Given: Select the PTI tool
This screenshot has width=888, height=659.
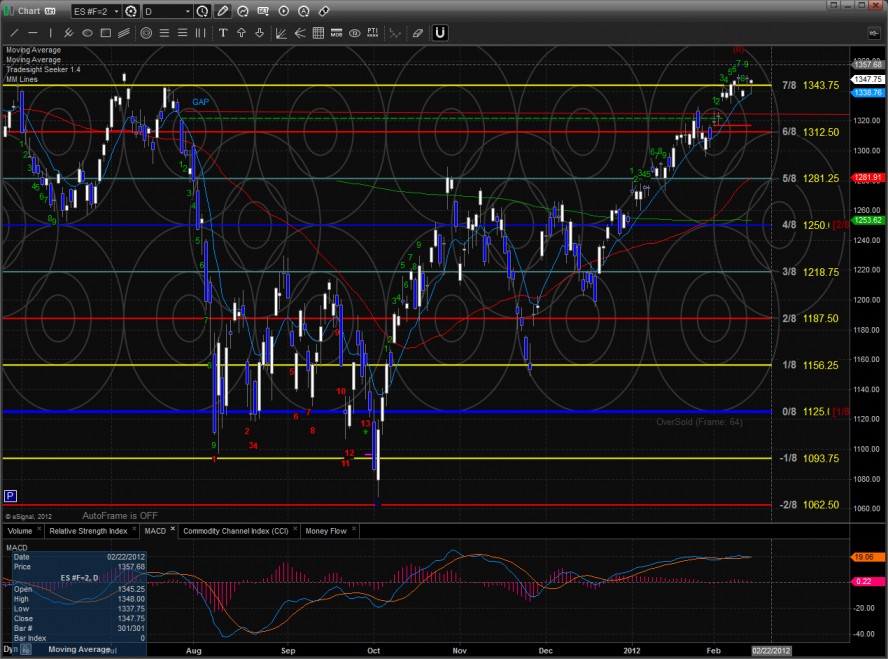Looking at the screenshot, I should click(373, 33).
